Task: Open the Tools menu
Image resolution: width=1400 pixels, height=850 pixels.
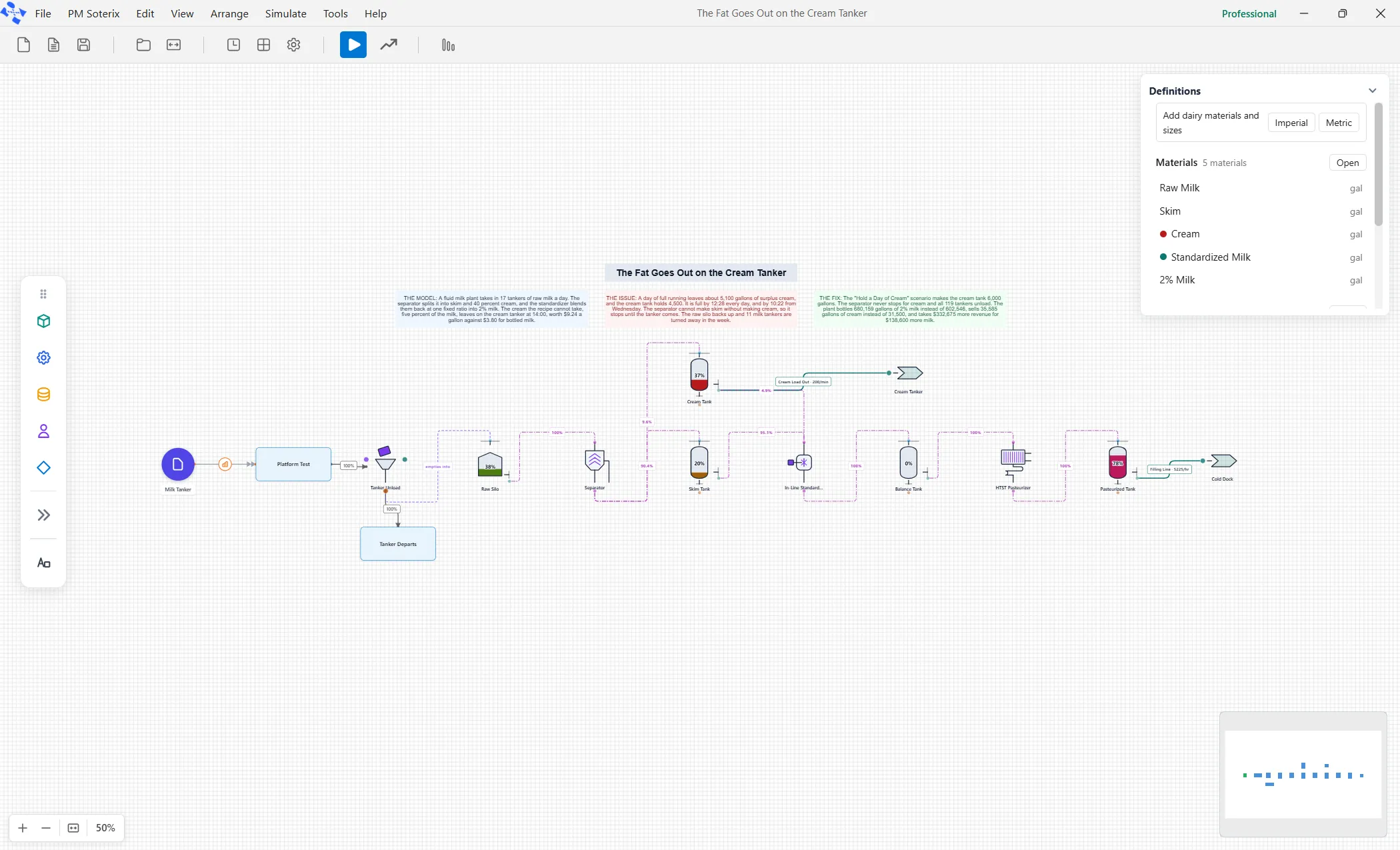Action: [335, 13]
